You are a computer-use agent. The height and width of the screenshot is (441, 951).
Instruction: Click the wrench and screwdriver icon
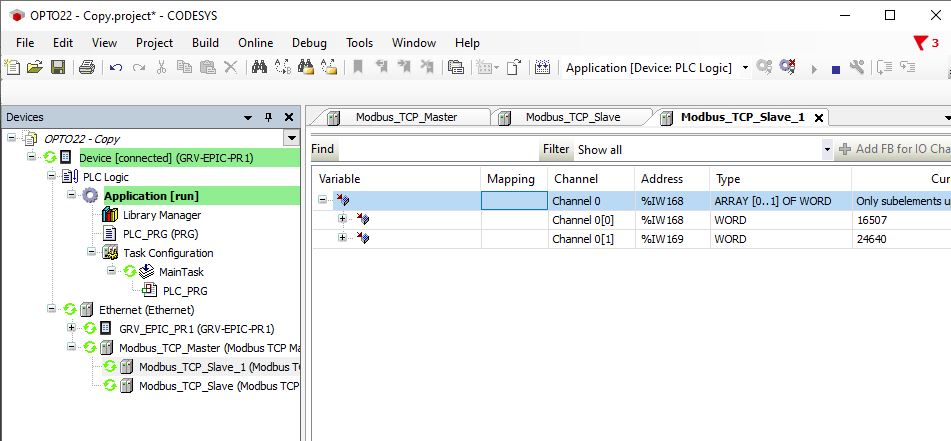pyautogui.click(x=856, y=67)
